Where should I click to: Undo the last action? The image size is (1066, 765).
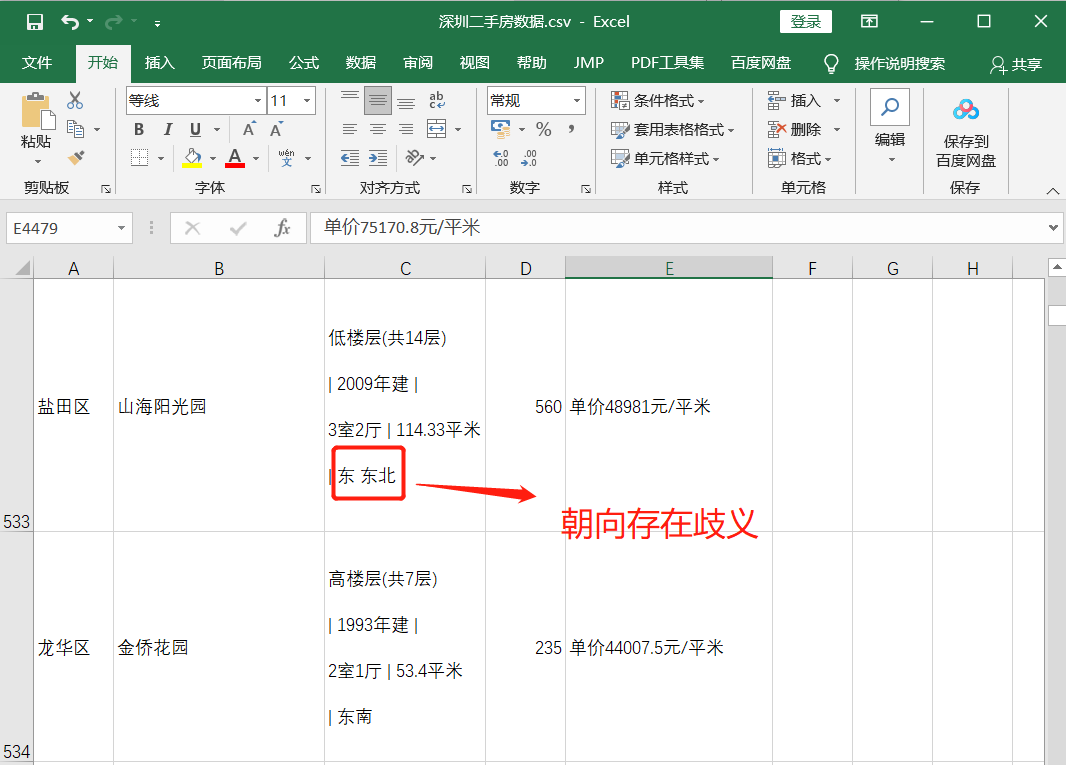point(69,22)
